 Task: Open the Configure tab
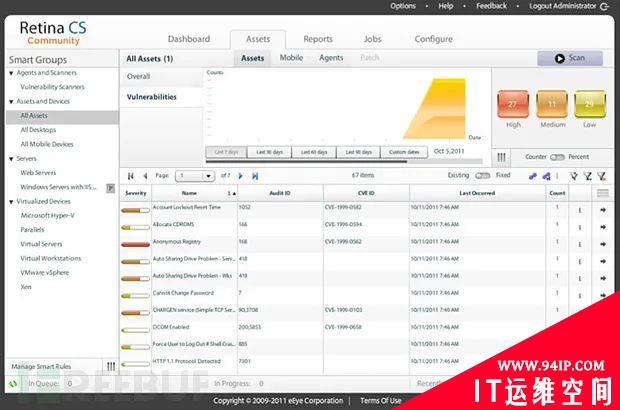(433, 39)
